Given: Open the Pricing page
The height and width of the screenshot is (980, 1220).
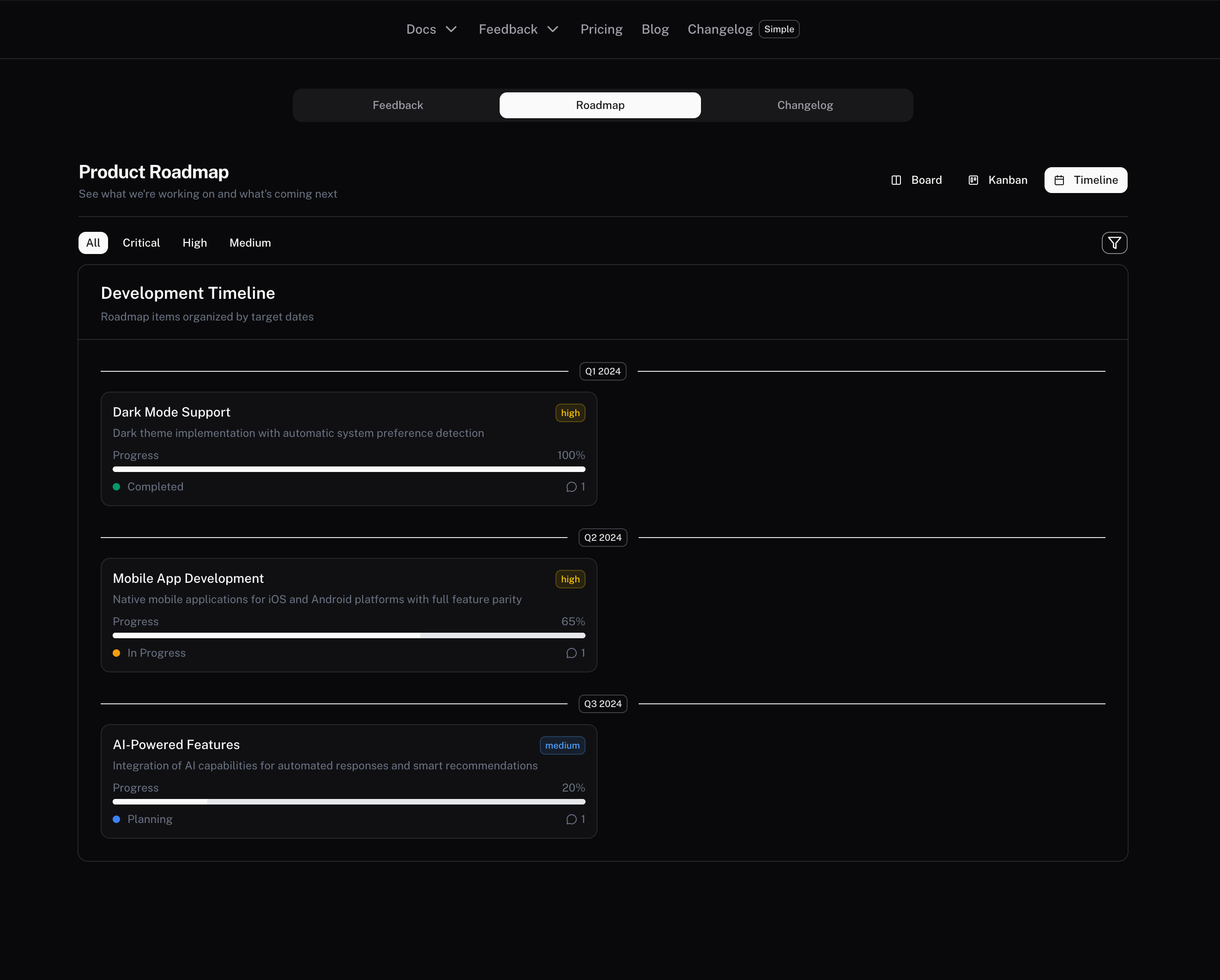Looking at the screenshot, I should tap(602, 29).
